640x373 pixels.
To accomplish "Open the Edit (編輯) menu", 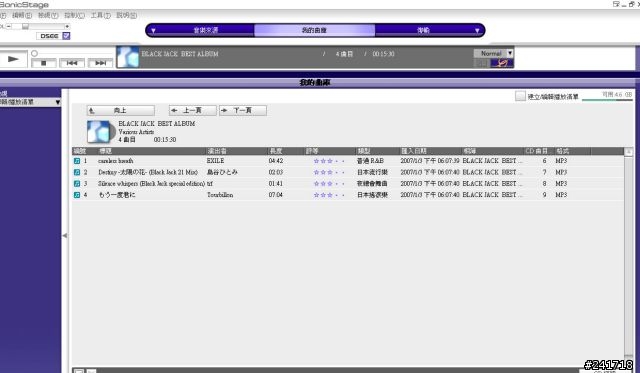I will [22, 16].
